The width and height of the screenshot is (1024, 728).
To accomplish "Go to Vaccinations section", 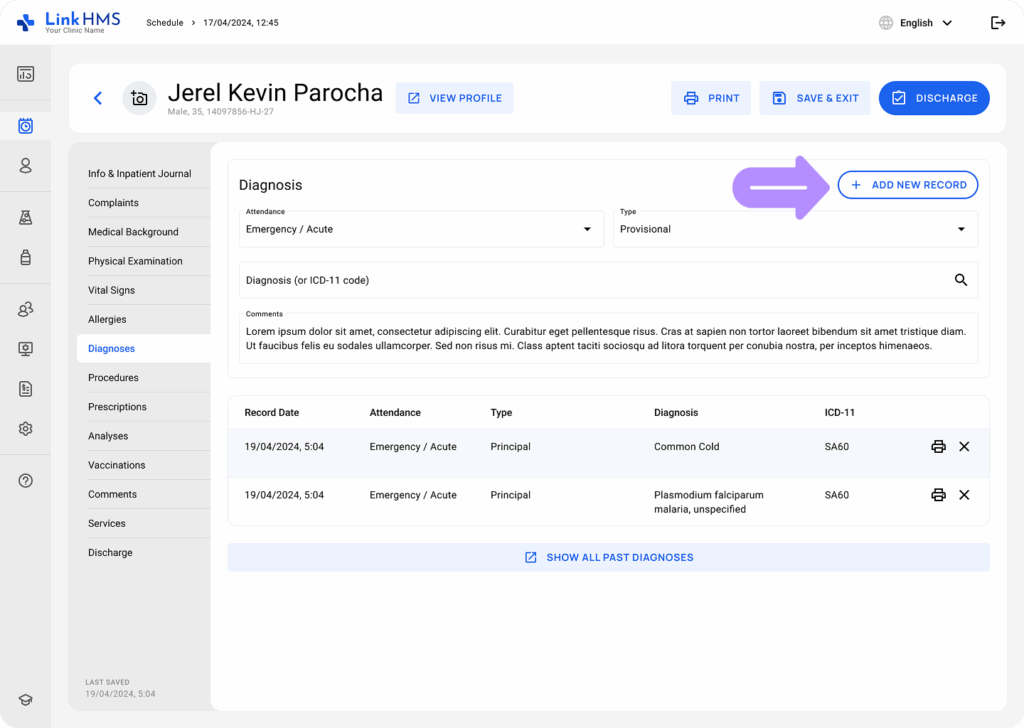I will [x=116, y=465].
